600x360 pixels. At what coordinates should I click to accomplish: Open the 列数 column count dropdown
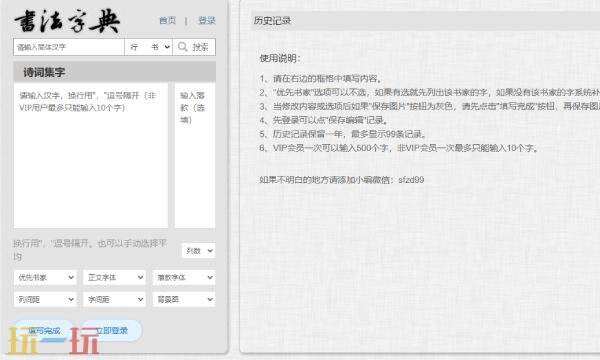[198, 251]
